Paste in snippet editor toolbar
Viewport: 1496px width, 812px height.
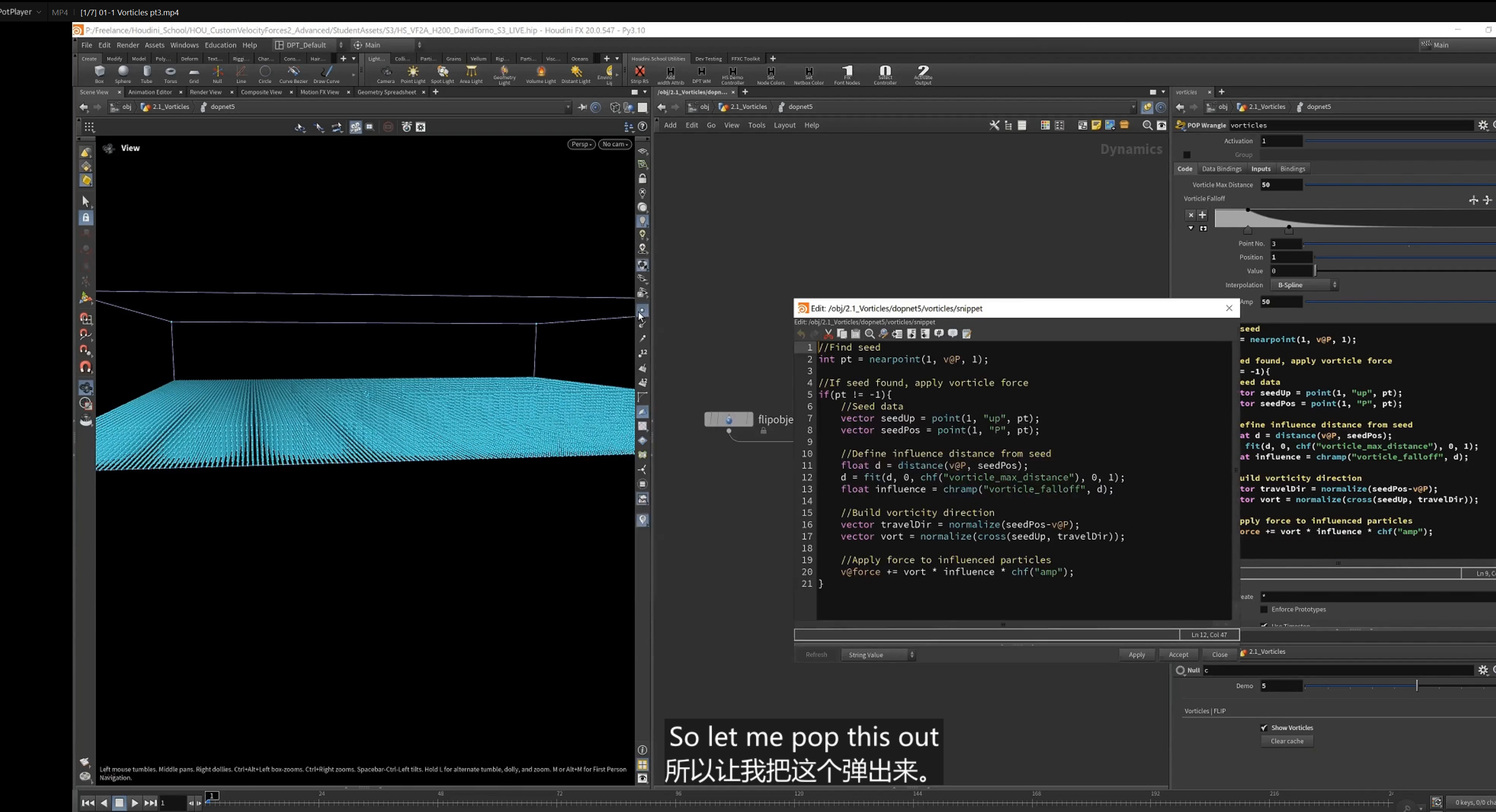[855, 334]
